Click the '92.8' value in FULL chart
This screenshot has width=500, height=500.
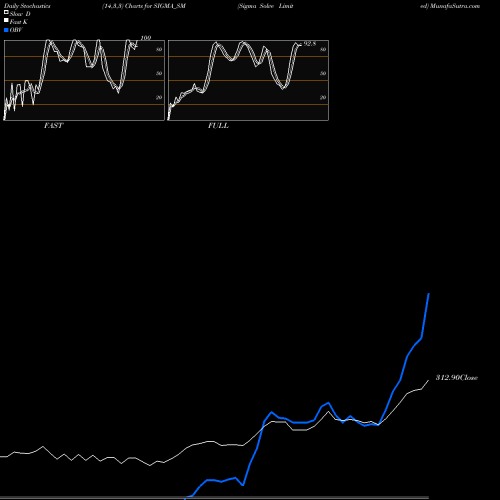pyautogui.click(x=310, y=44)
